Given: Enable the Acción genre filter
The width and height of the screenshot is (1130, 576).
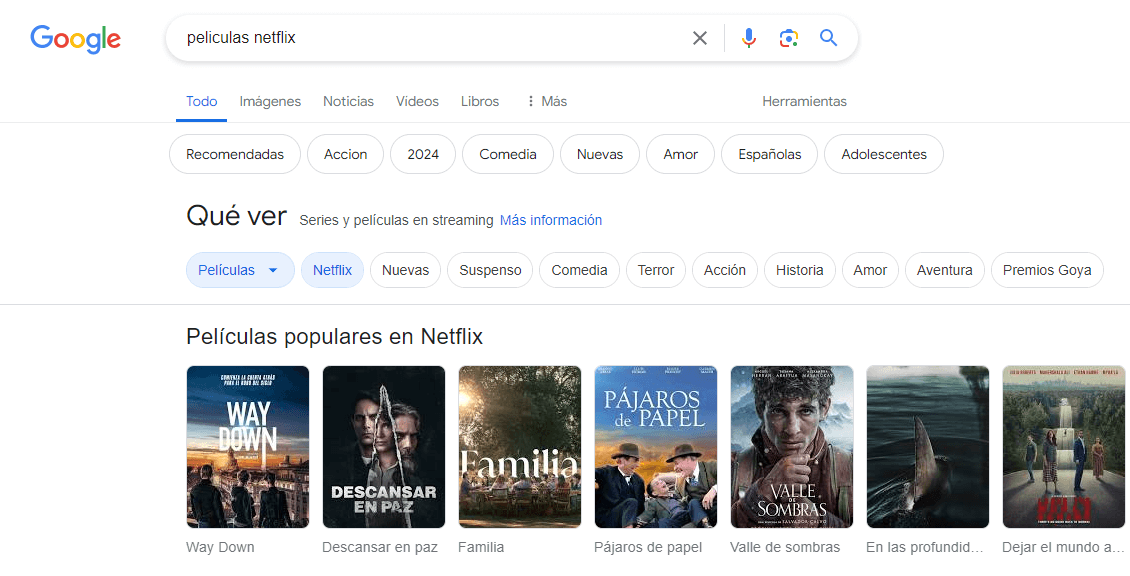Looking at the screenshot, I should click(x=725, y=270).
